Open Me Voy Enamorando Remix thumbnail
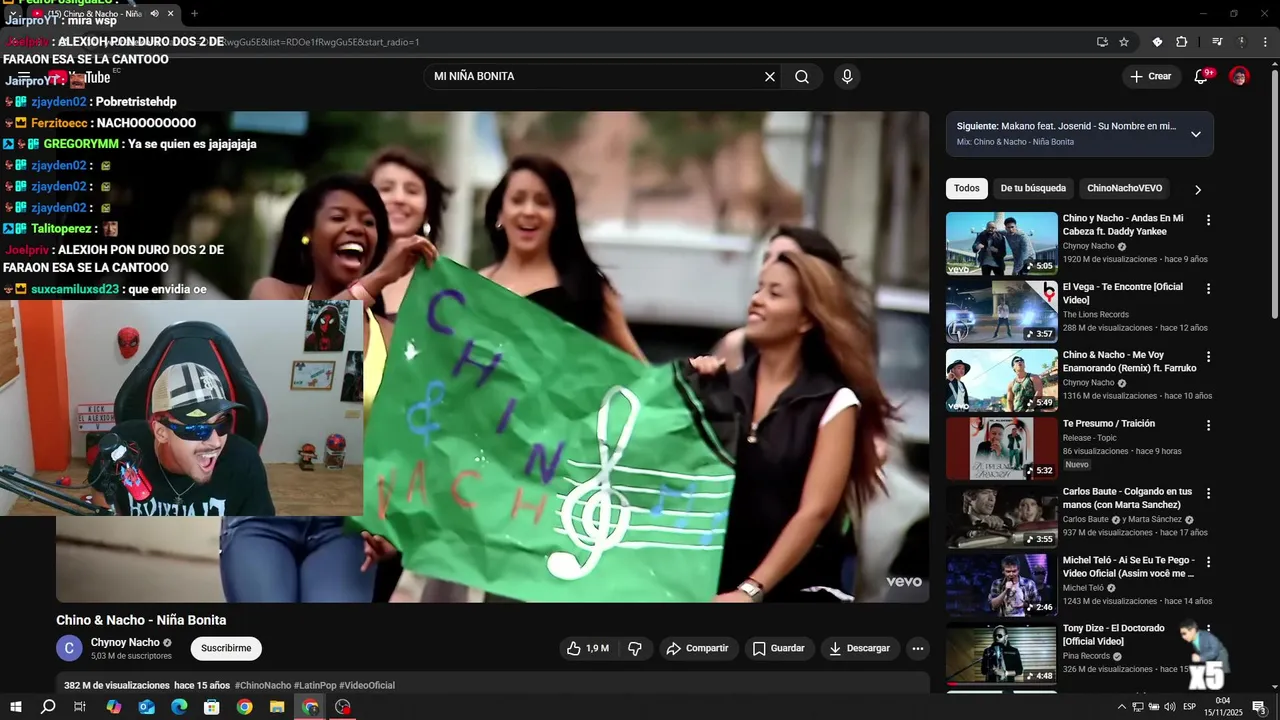The width and height of the screenshot is (1280, 720). coord(1001,380)
